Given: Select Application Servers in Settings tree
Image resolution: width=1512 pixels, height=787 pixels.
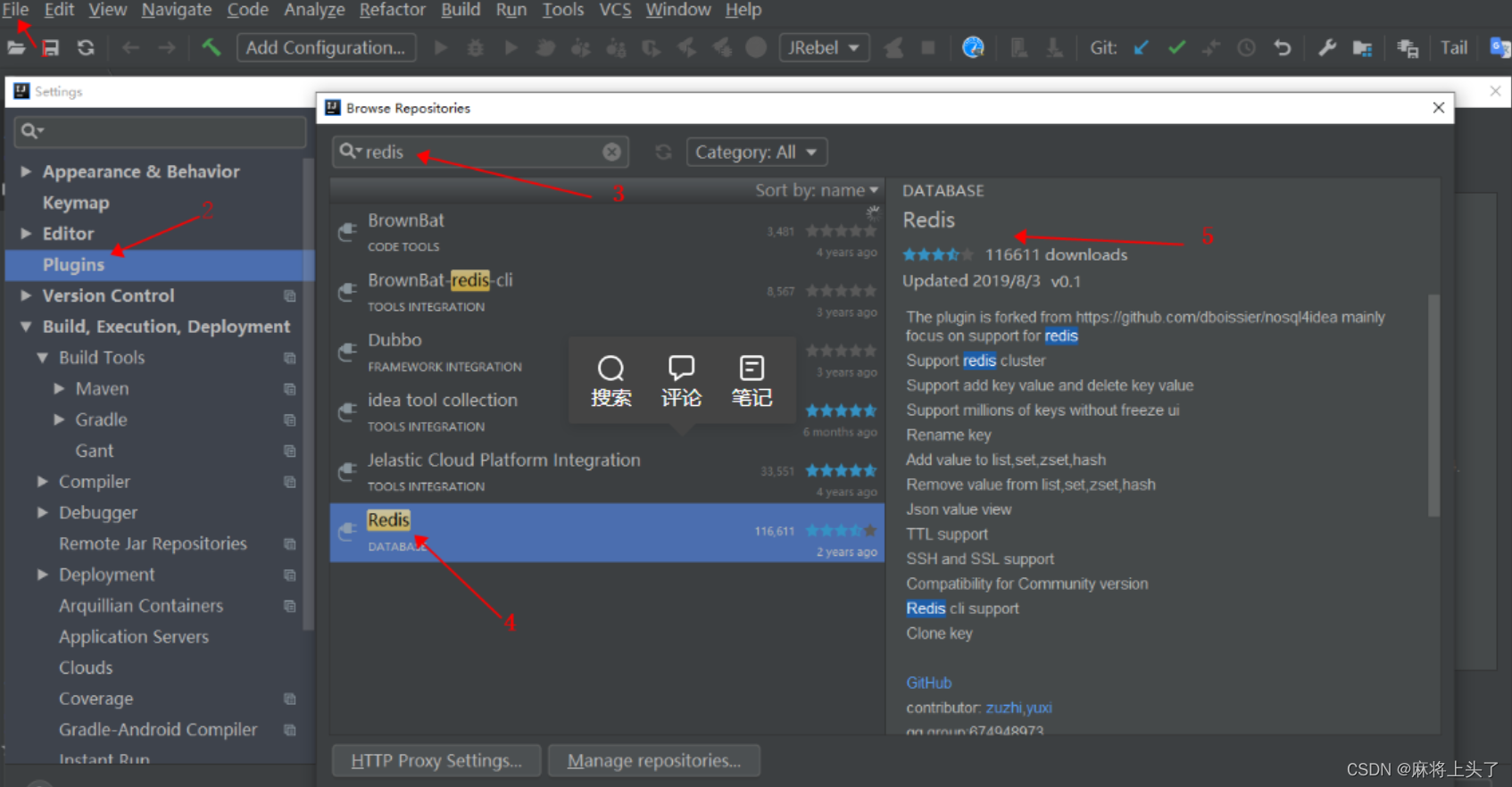Looking at the screenshot, I should 134,637.
